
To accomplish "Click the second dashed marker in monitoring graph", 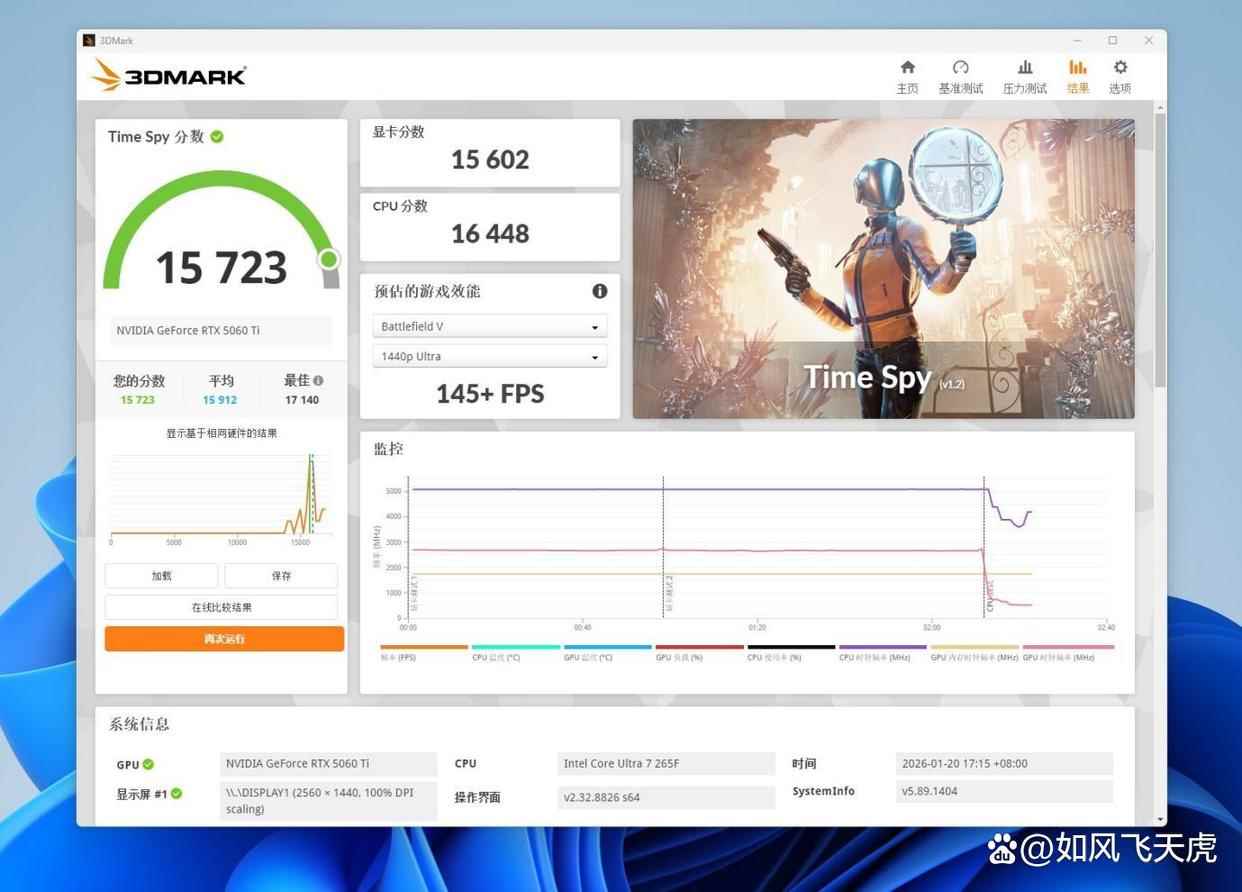I will tap(664, 548).
